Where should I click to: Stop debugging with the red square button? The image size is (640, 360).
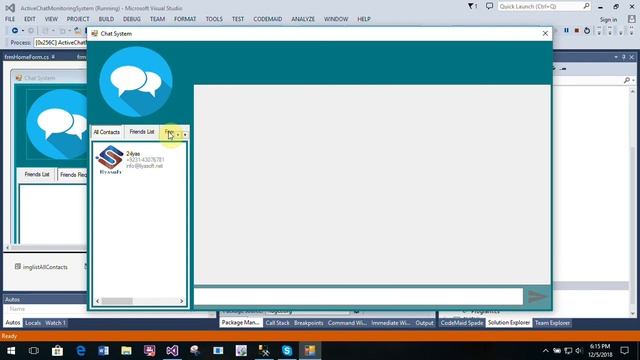[x=577, y=31]
